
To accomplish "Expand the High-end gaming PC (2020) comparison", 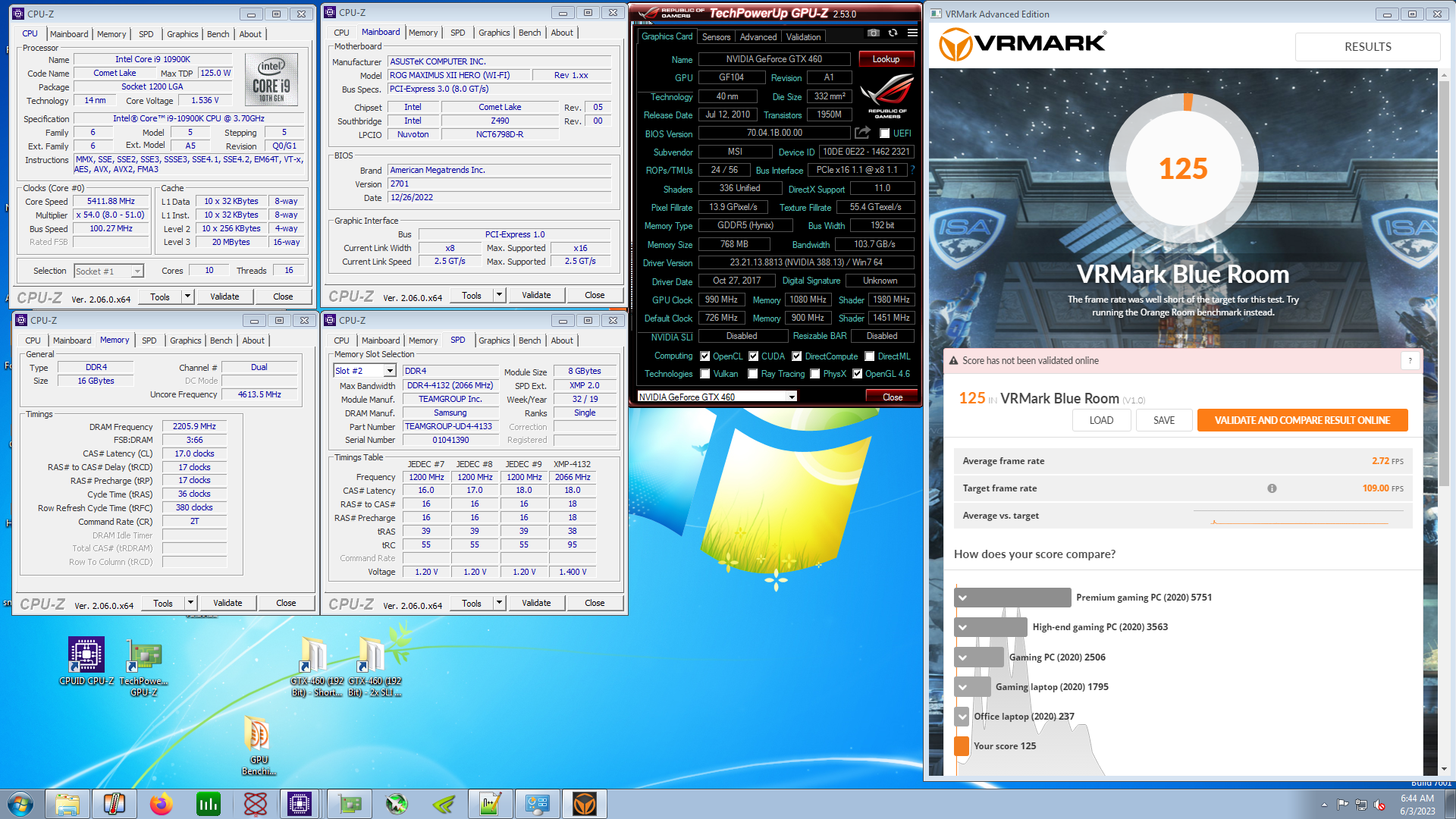I will (963, 627).
